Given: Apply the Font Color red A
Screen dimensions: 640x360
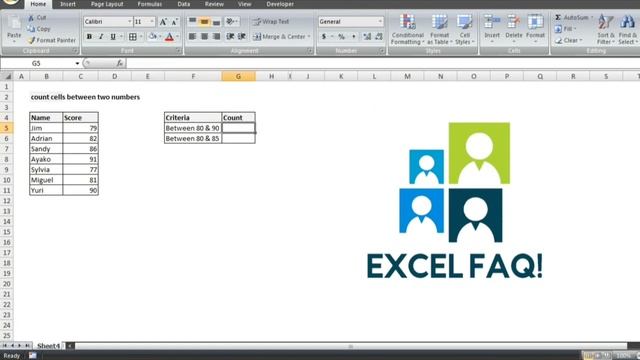Looking at the screenshot, I should click(x=169, y=37).
